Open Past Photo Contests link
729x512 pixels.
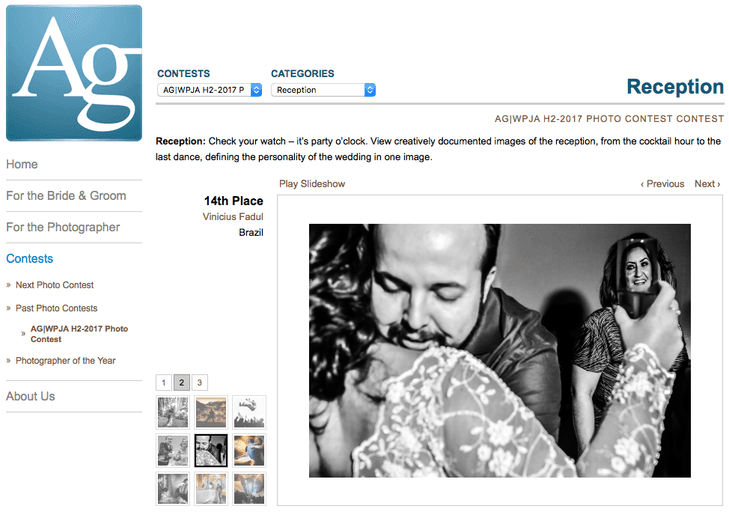56,308
